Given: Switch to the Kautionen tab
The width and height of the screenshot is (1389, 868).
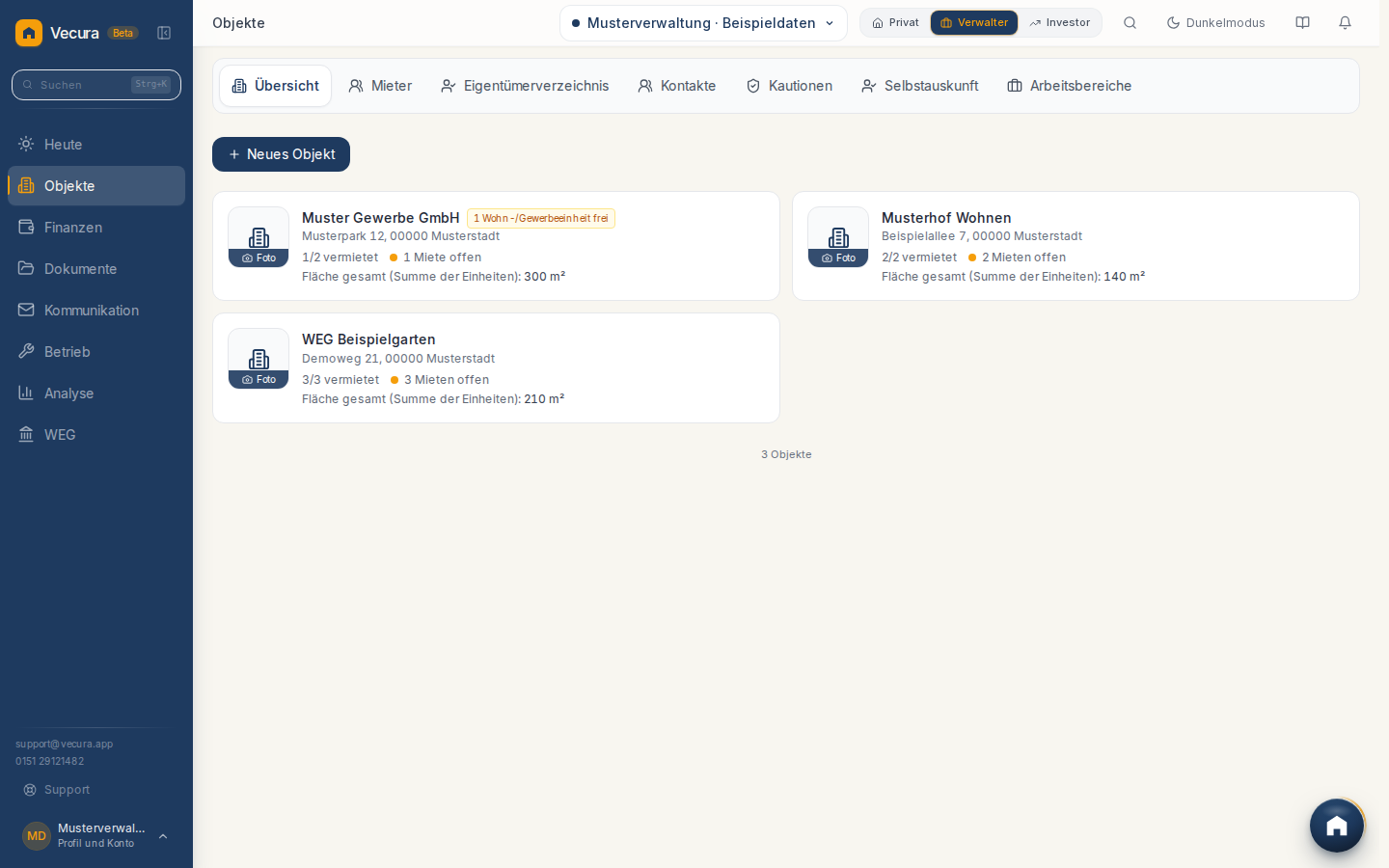Looking at the screenshot, I should [x=789, y=86].
